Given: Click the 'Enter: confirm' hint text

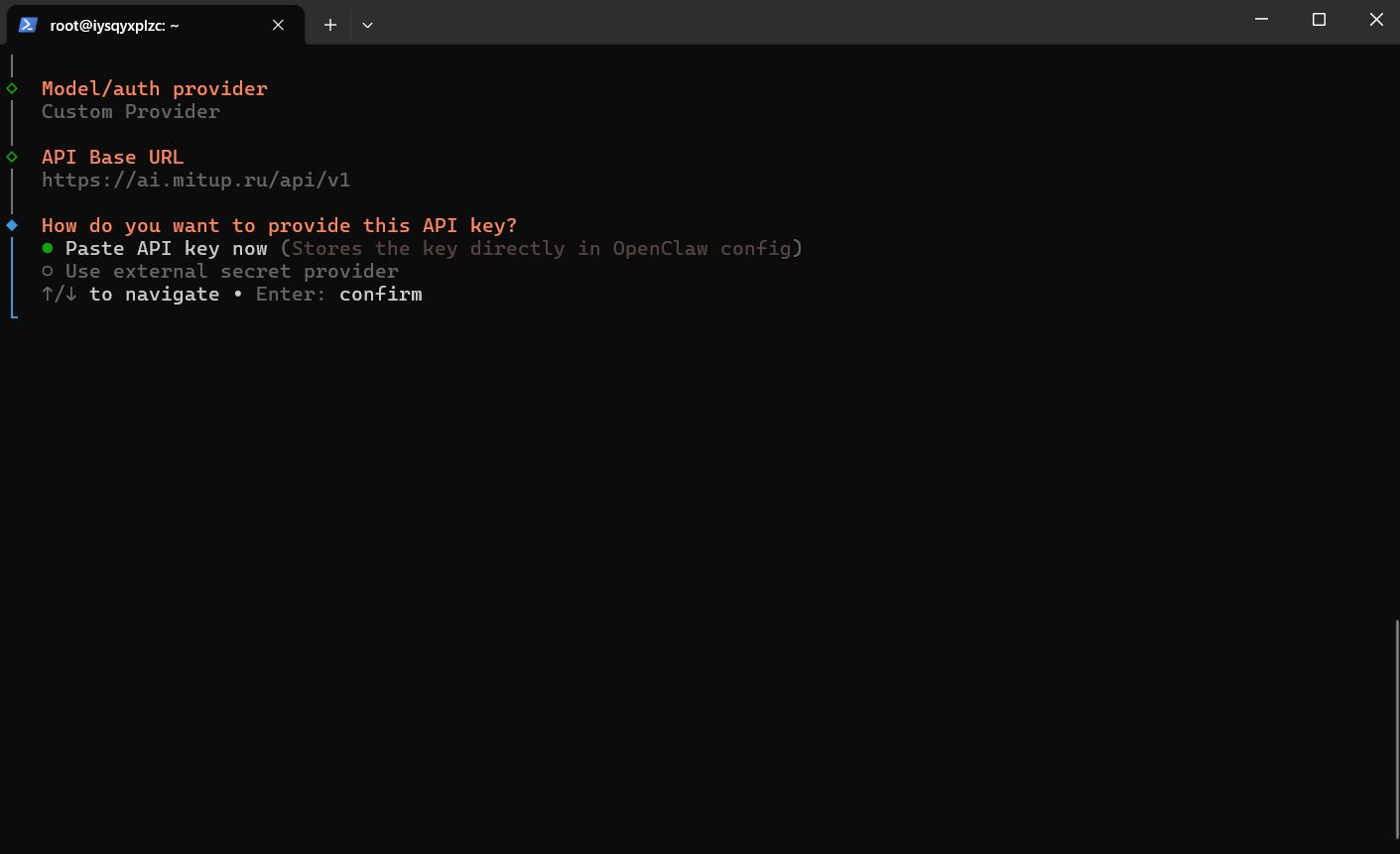Looking at the screenshot, I should coord(339,294).
